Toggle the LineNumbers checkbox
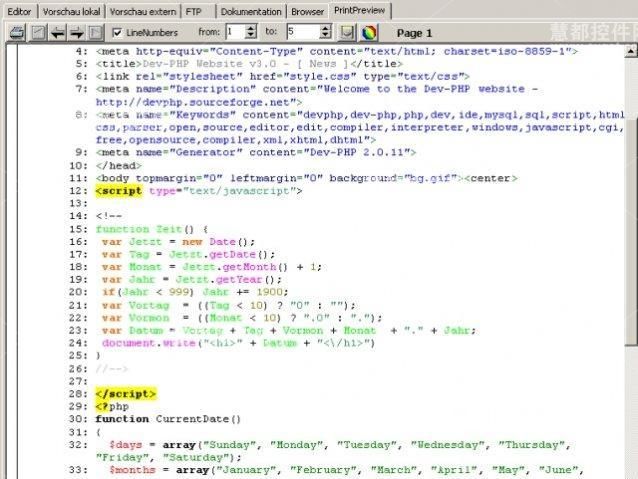638x479 pixels. click(x=117, y=33)
